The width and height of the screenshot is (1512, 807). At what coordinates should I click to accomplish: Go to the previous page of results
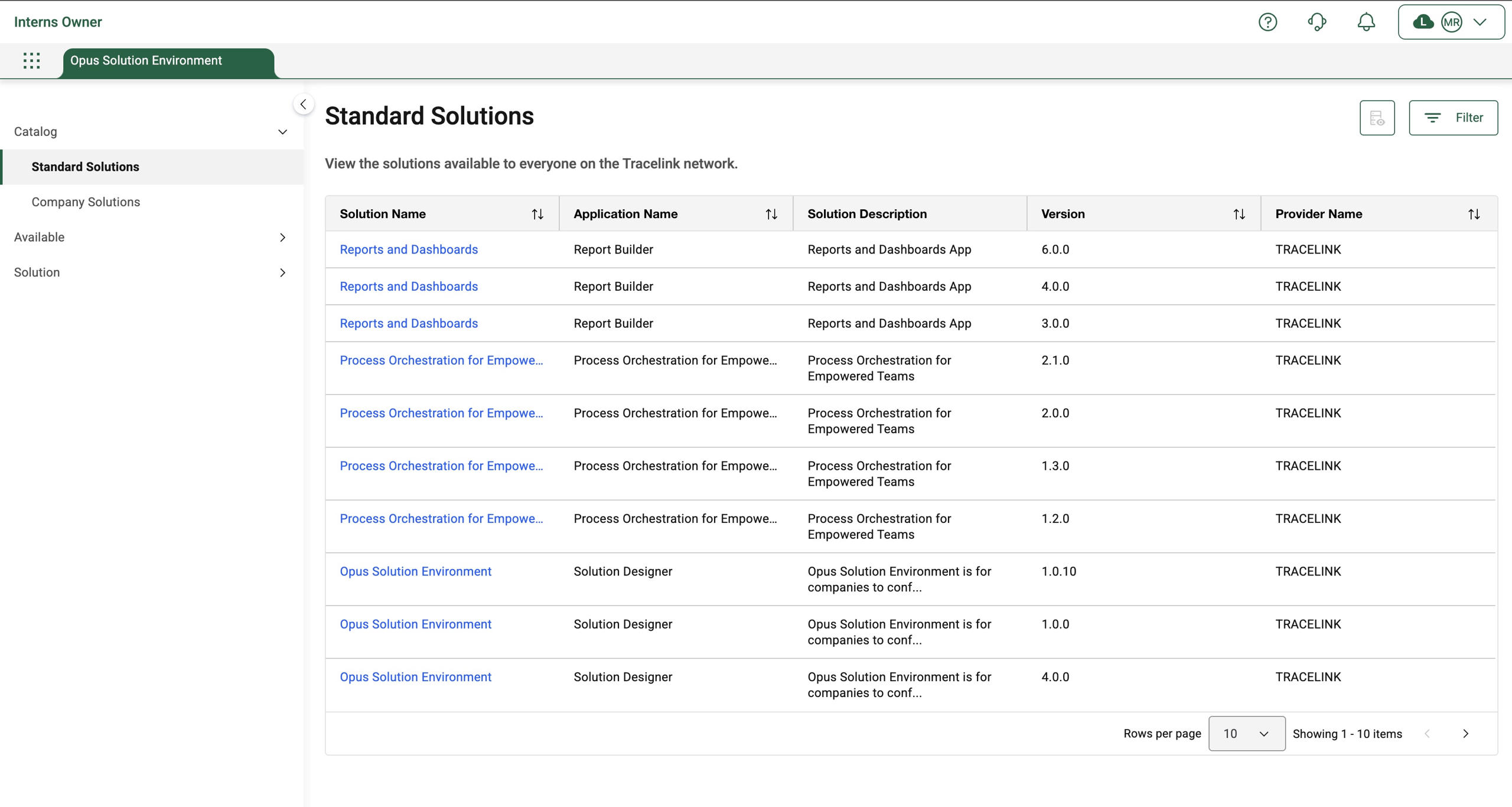coord(1427,734)
